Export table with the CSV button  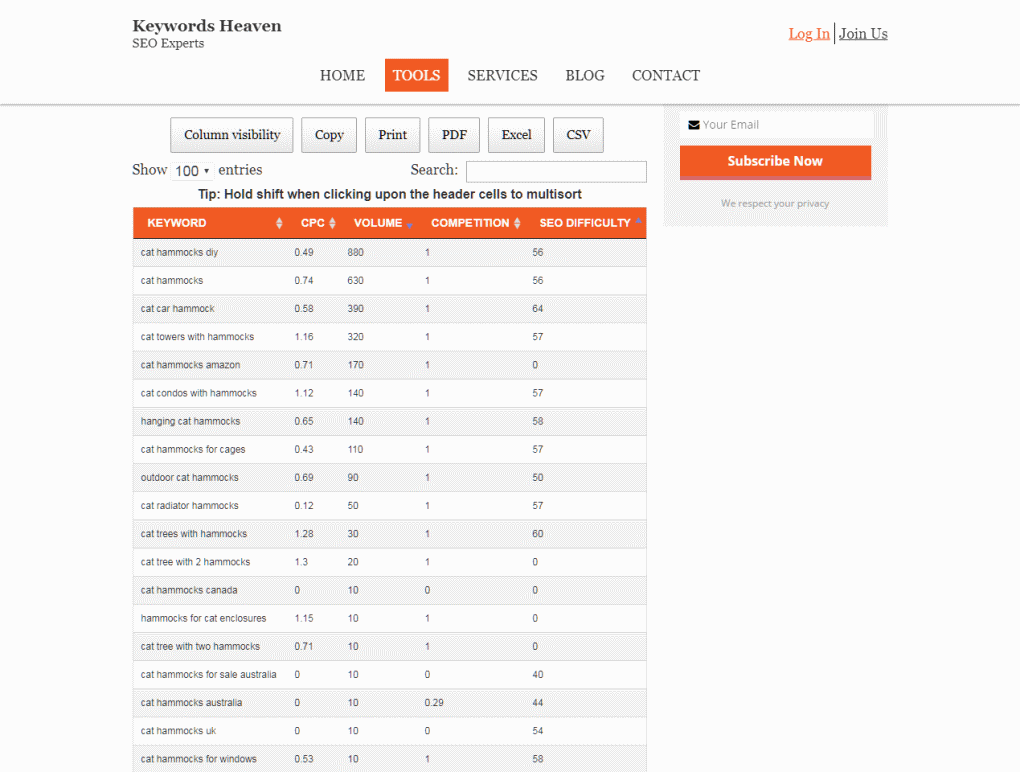(578, 135)
